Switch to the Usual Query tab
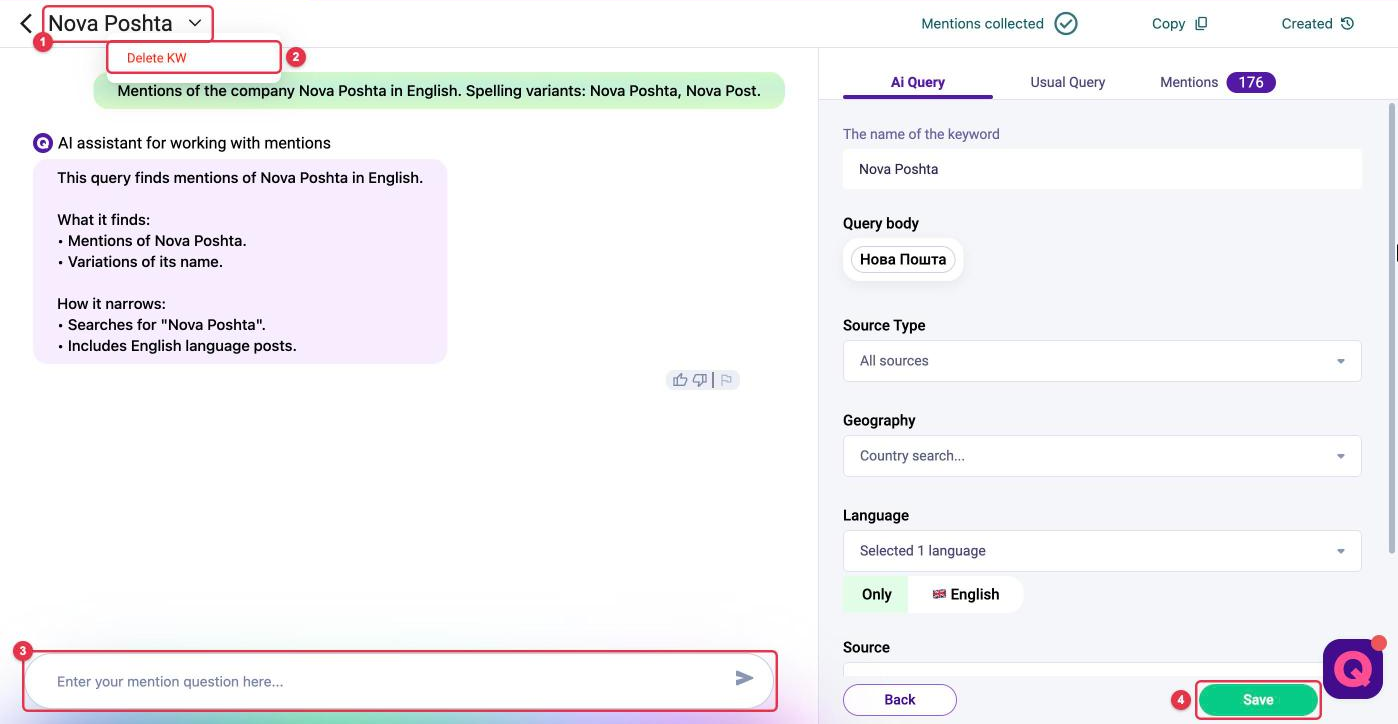 pyautogui.click(x=1067, y=82)
